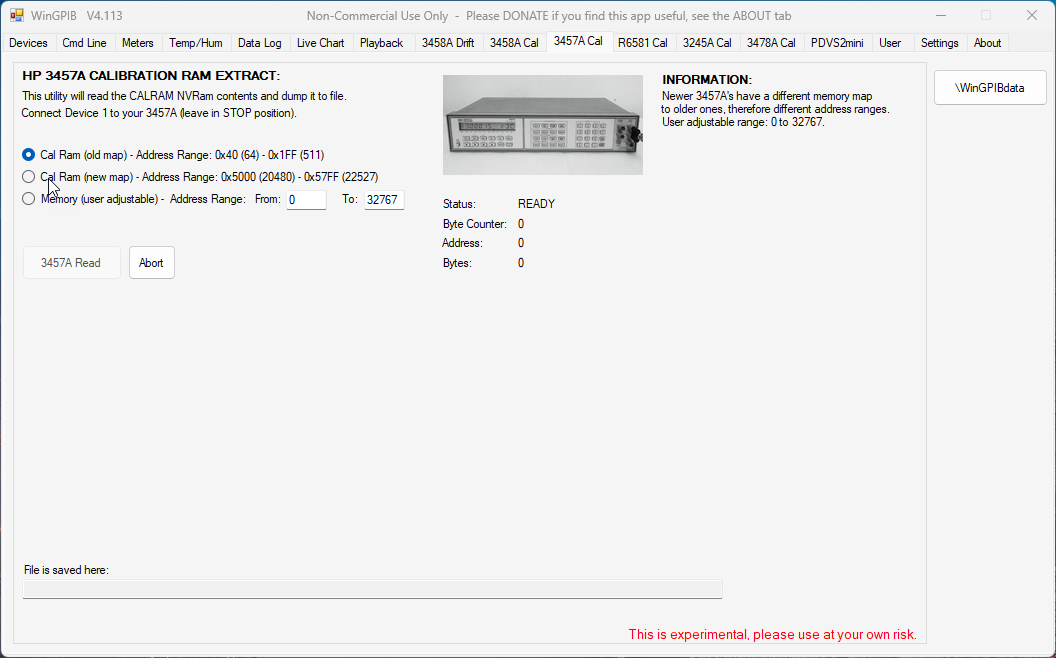Click the WinGPIB app icon in title bar
The width and height of the screenshot is (1056, 658).
17,15
